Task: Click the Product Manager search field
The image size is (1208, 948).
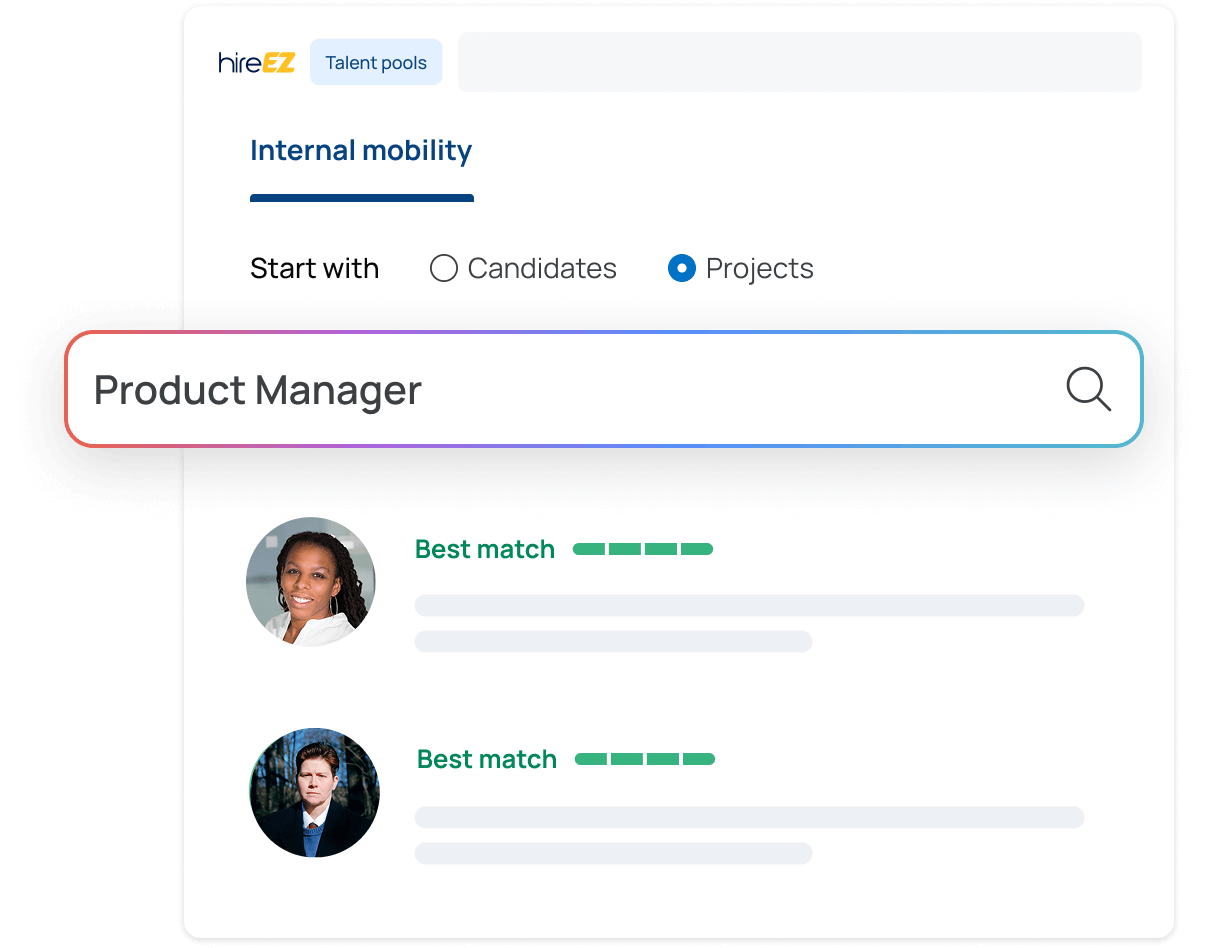Action: point(560,390)
